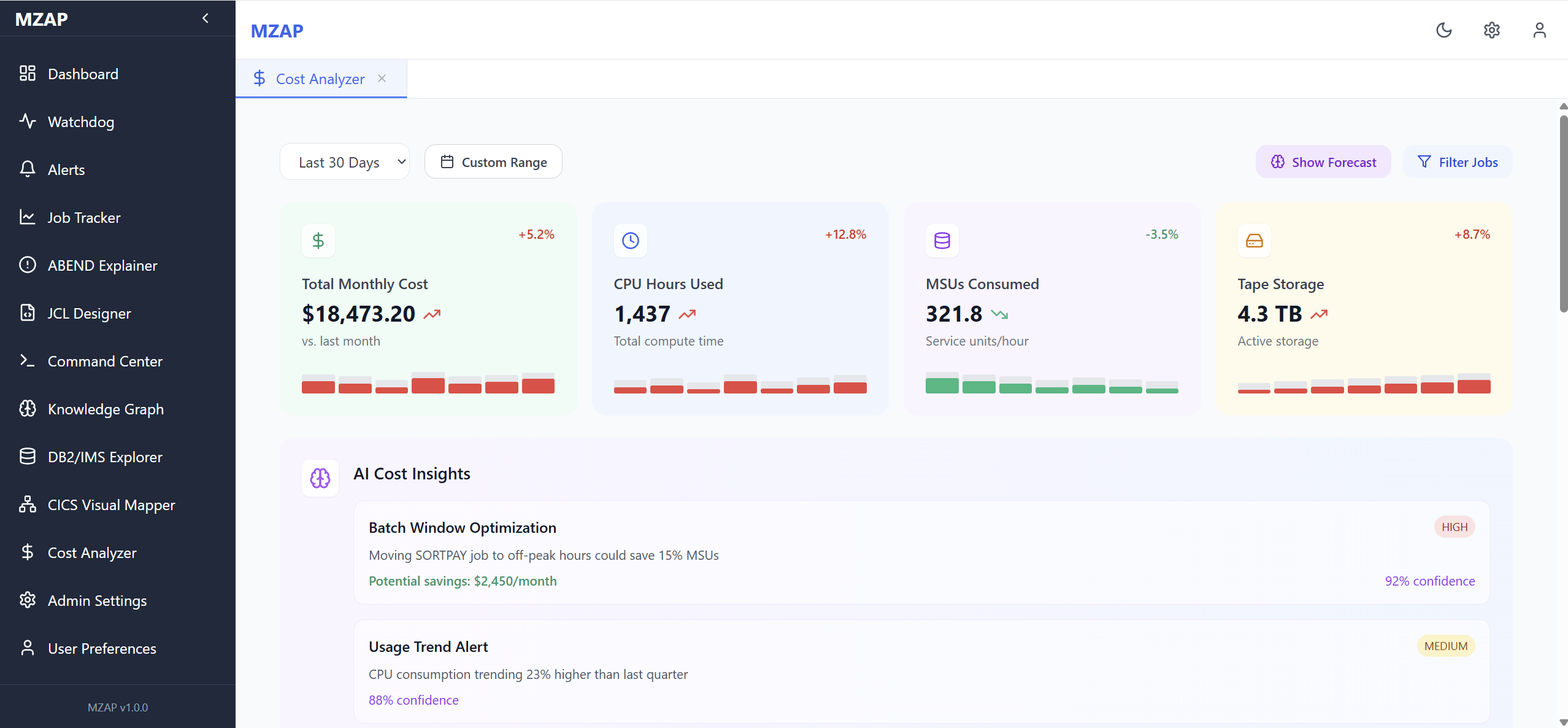Open Knowledge Graph from the sidebar
This screenshot has width=1568, height=728.
coord(106,409)
